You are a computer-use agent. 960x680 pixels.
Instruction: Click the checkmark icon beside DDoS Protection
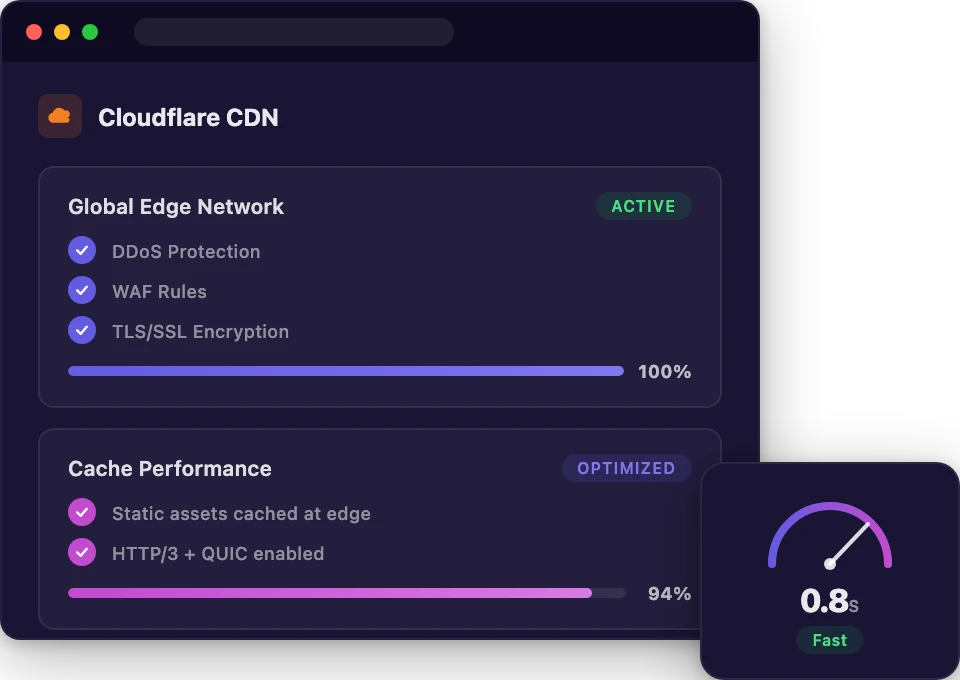(x=82, y=250)
